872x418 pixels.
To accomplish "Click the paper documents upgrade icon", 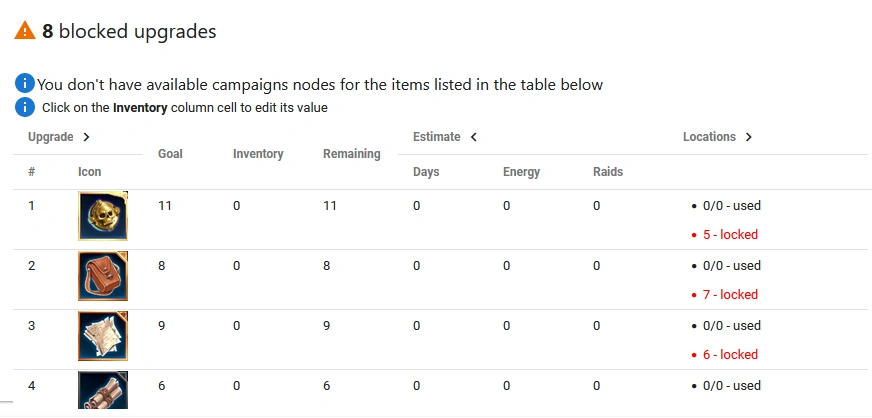I will pyautogui.click(x=103, y=337).
